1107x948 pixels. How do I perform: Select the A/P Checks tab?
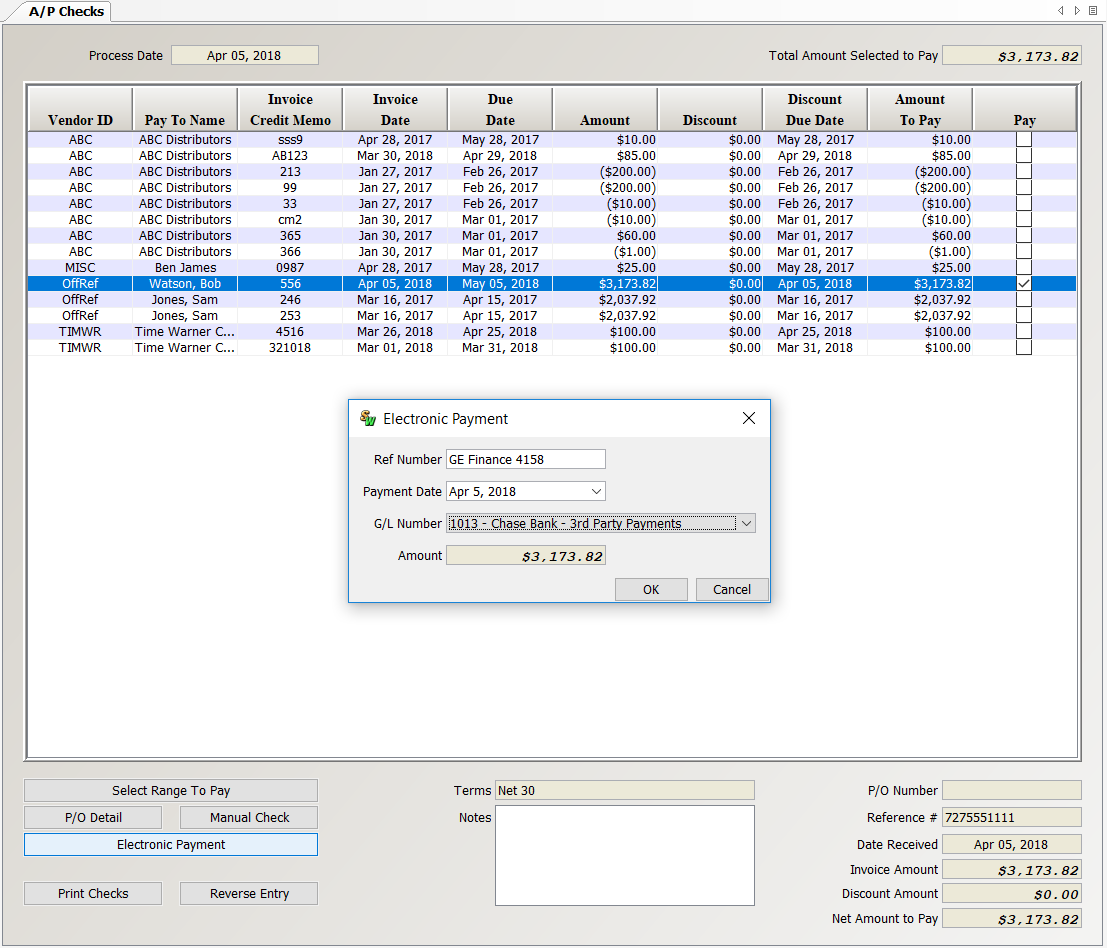pos(66,11)
